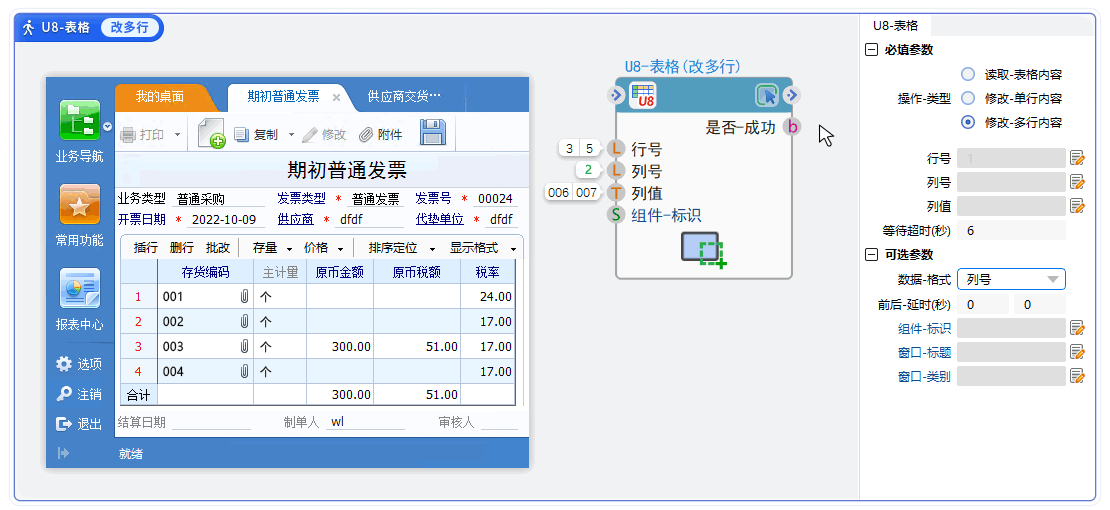Image resolution: width=1110 pixels, height=510 pixels.
Task: Click the 批改 button
Action: point(218,248)
